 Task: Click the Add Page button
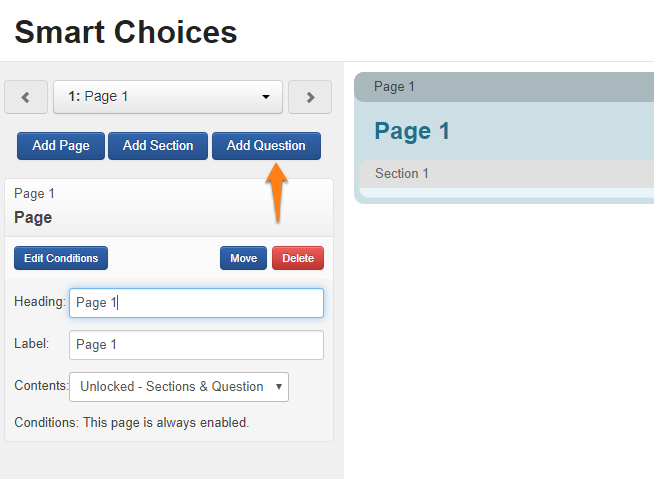click(x=61, y=146)
